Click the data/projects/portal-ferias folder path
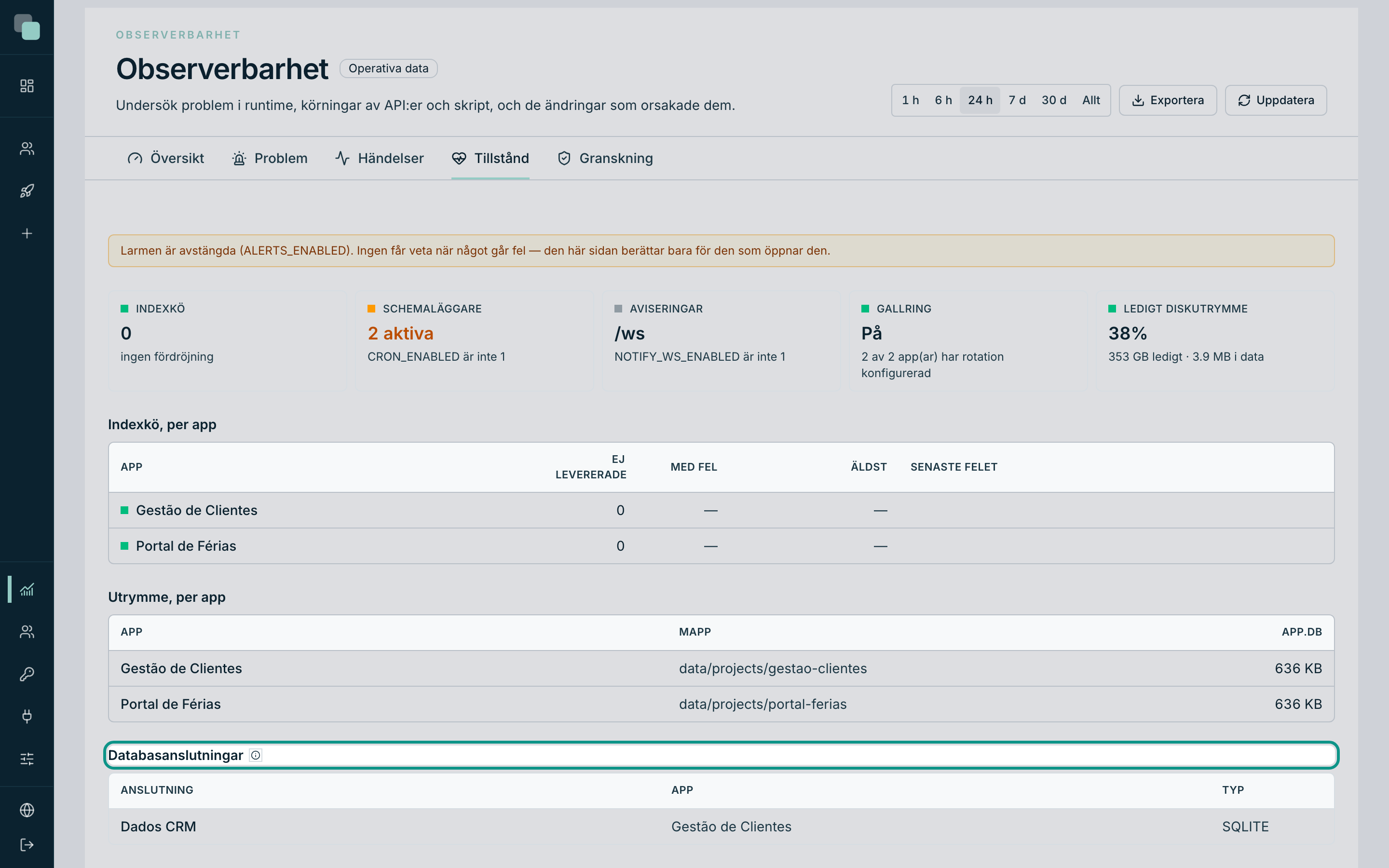 point(763,704)
